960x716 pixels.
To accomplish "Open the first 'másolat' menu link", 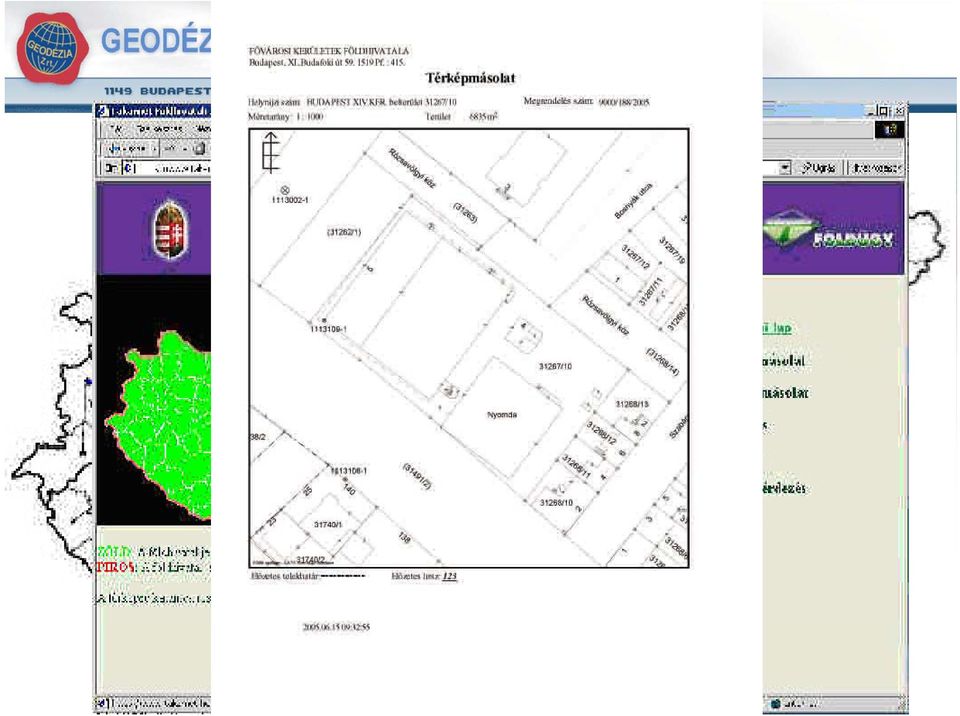I will 784,361.
